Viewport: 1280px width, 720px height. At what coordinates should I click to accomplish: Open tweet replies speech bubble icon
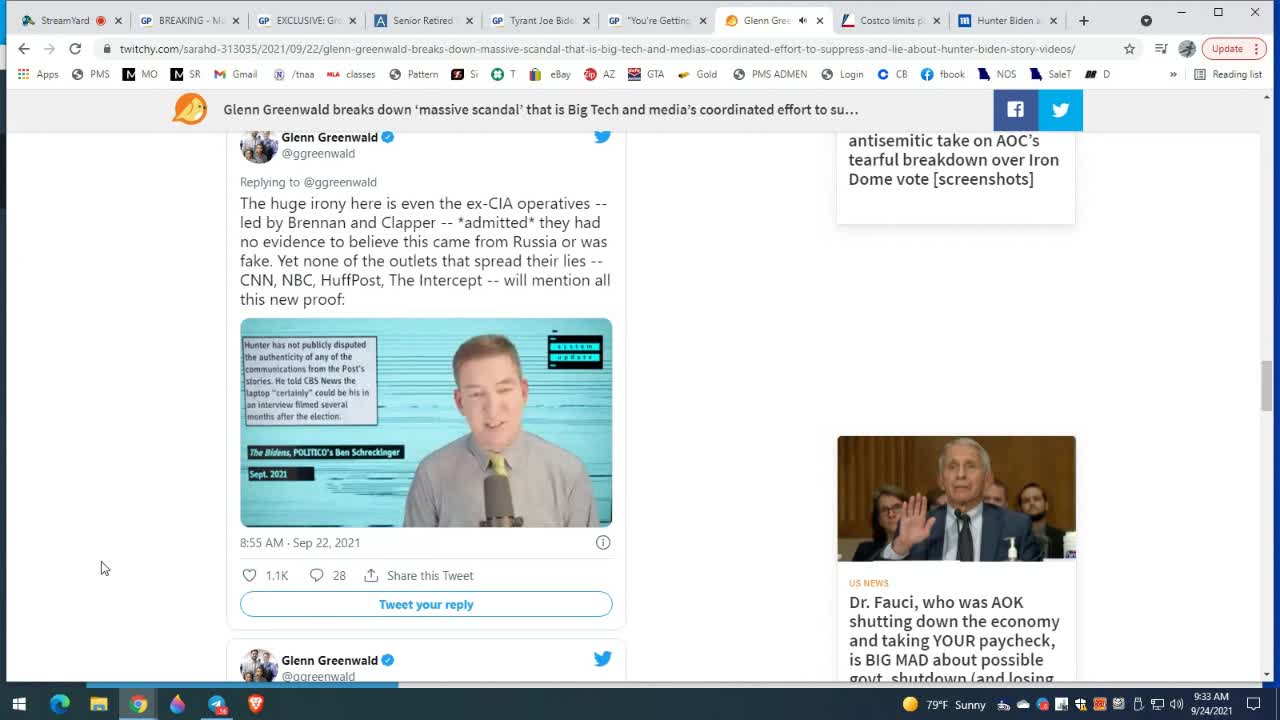pos(316,575)
